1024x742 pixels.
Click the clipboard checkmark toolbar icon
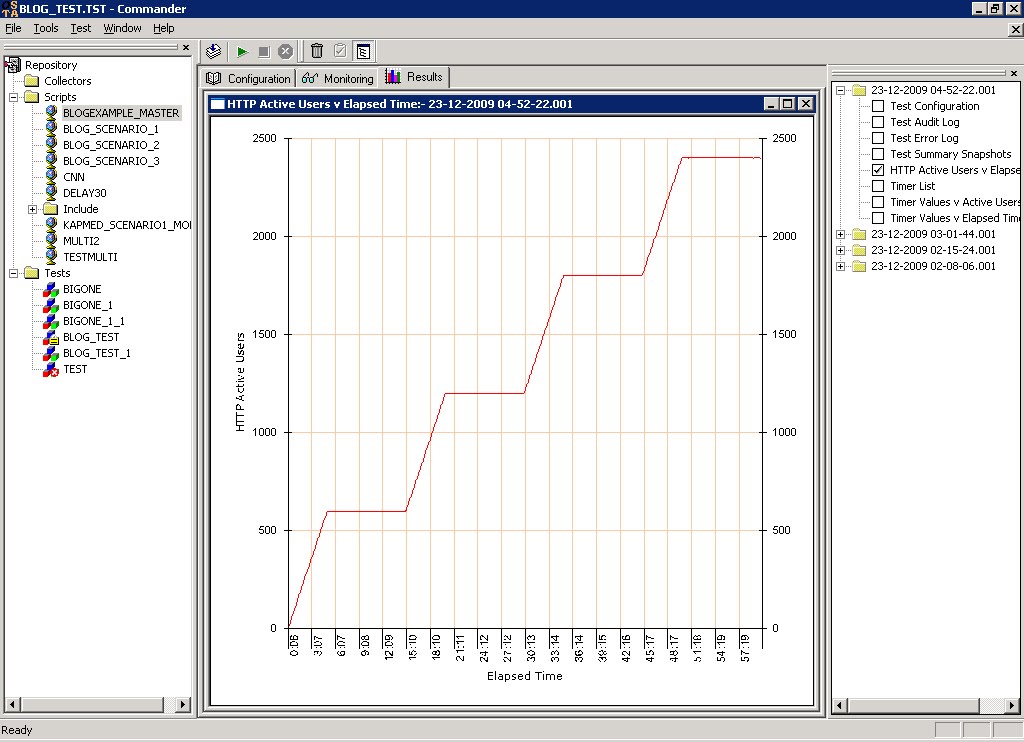340,51
